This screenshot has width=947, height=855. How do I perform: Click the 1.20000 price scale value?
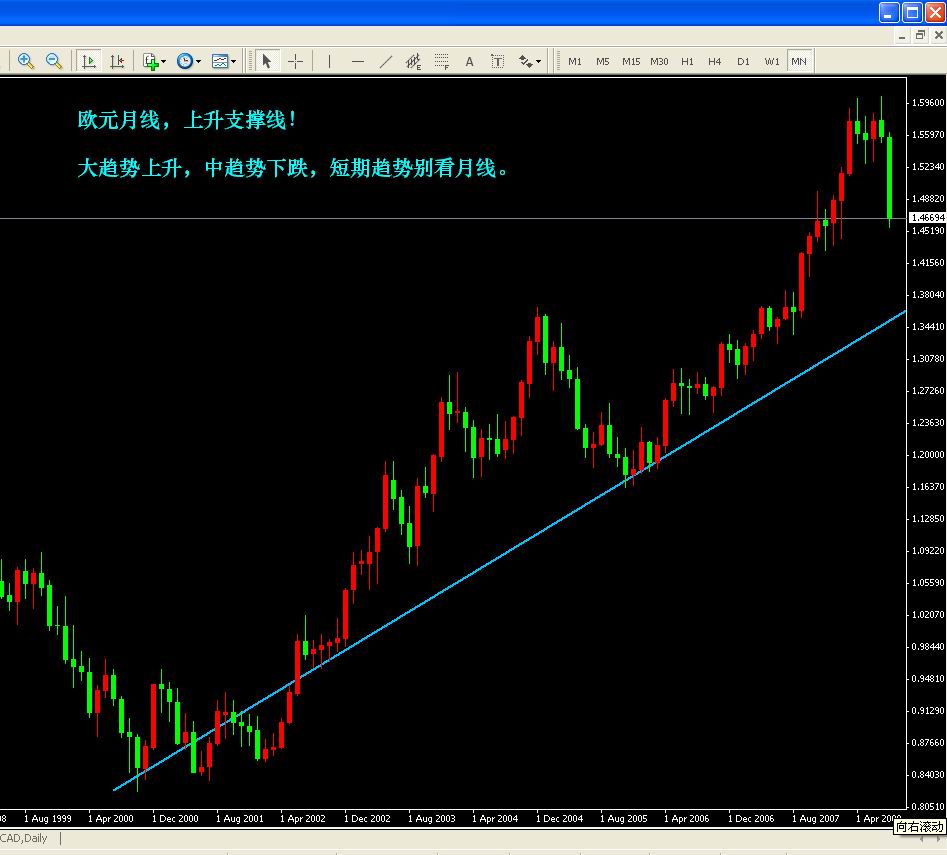point(928,455)
